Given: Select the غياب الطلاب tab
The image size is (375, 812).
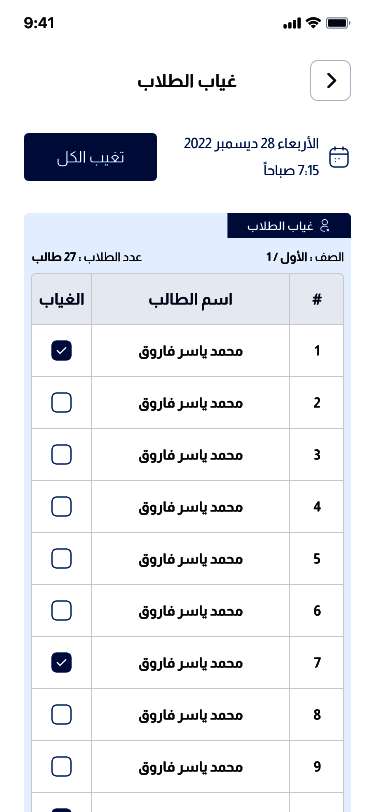Looking at the screenshot, I should tap(289, 226).
